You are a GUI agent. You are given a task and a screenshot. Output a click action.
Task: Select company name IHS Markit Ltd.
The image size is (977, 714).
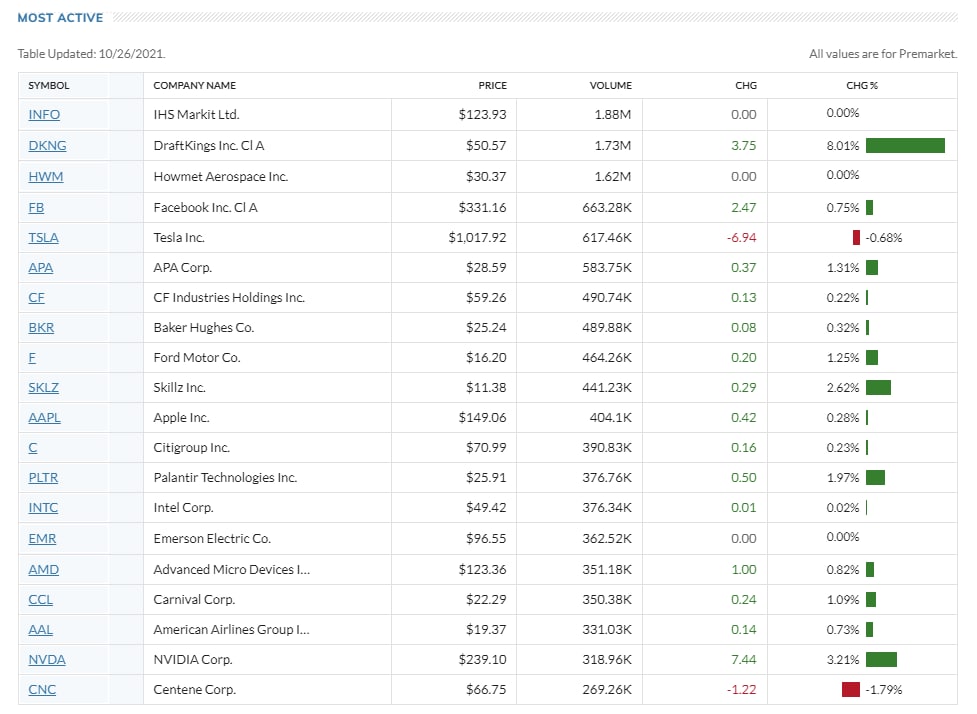tap(196, 115)
